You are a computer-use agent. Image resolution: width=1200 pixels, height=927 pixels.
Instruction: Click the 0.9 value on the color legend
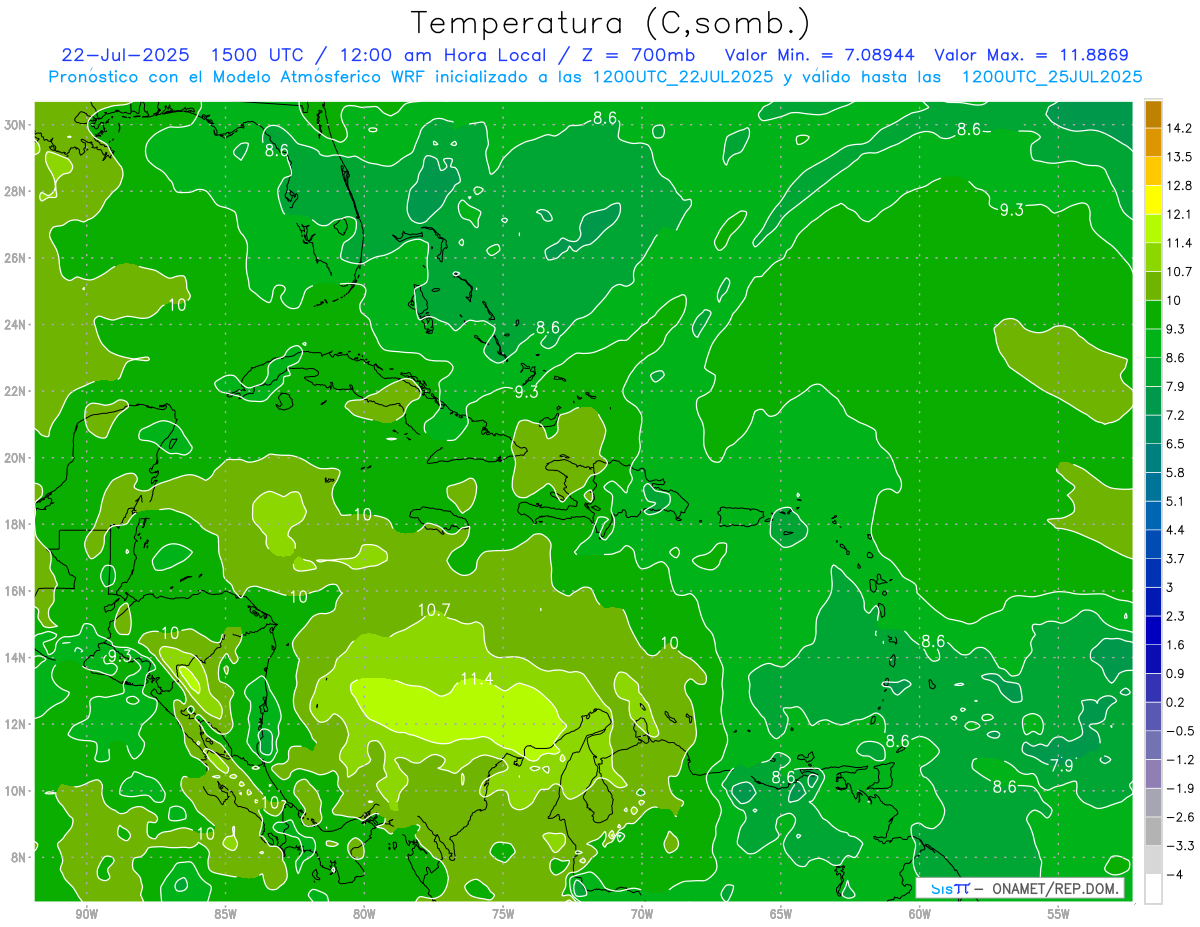coord(1175,673)
